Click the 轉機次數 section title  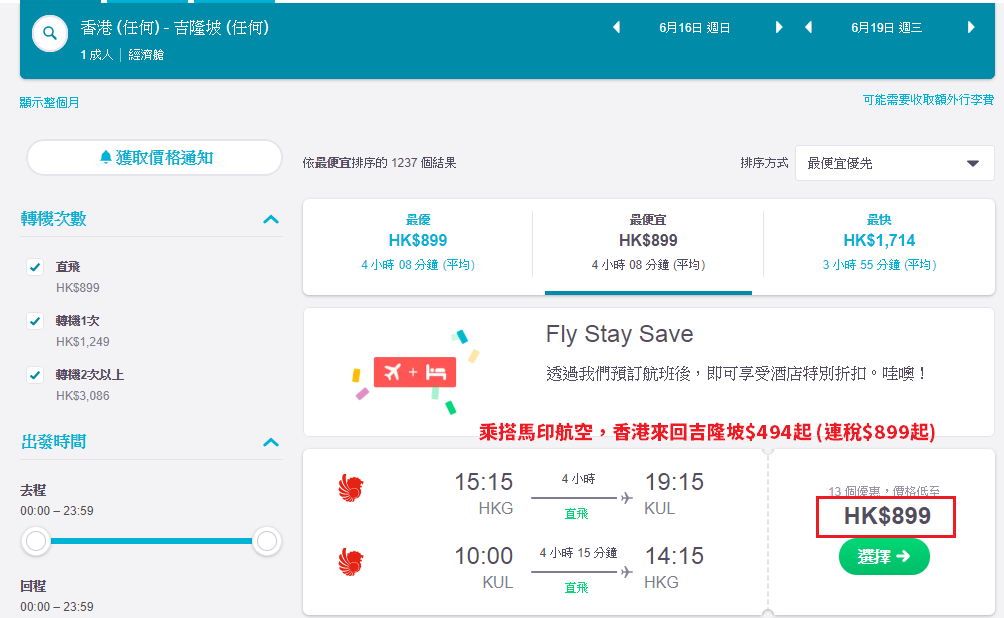(x=54, y=219)
